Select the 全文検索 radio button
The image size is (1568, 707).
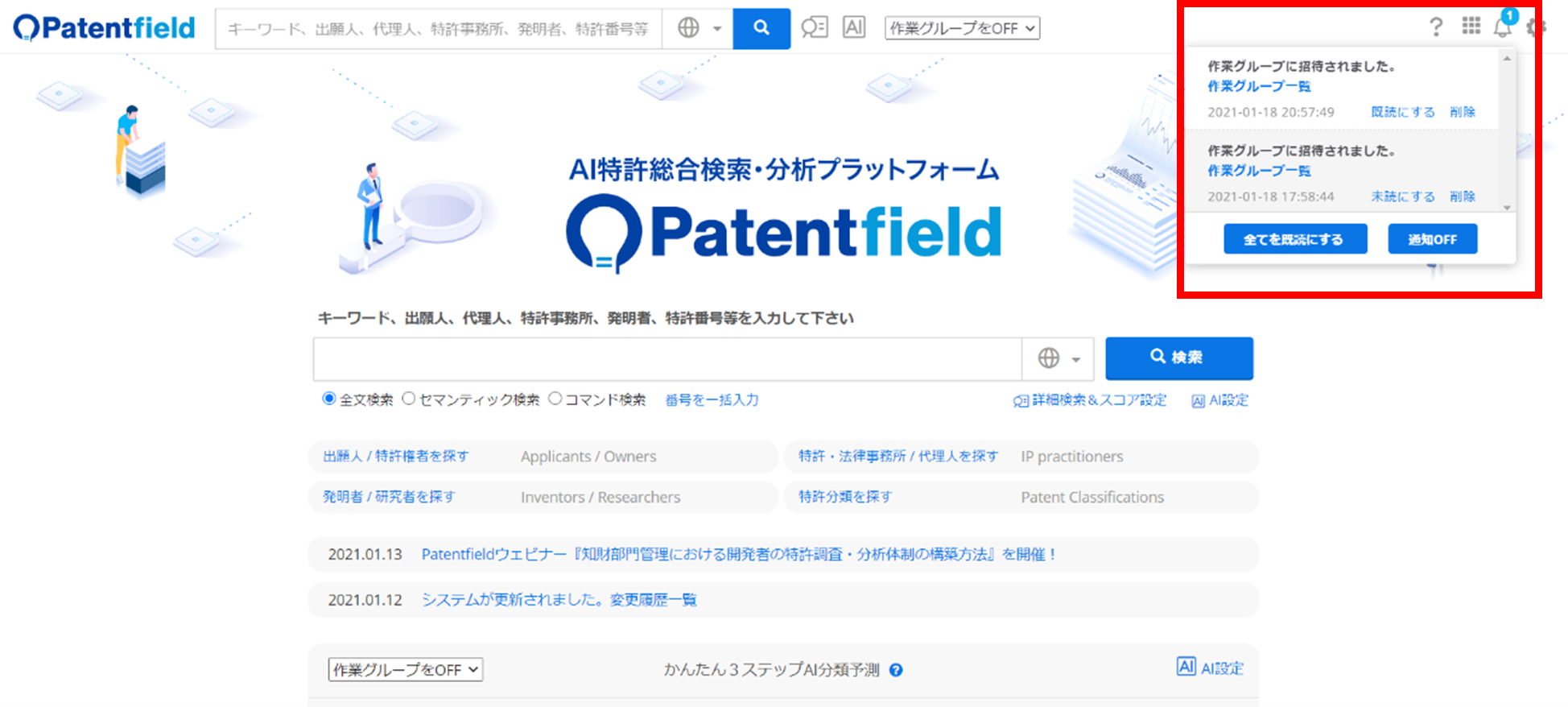point(328,399)
